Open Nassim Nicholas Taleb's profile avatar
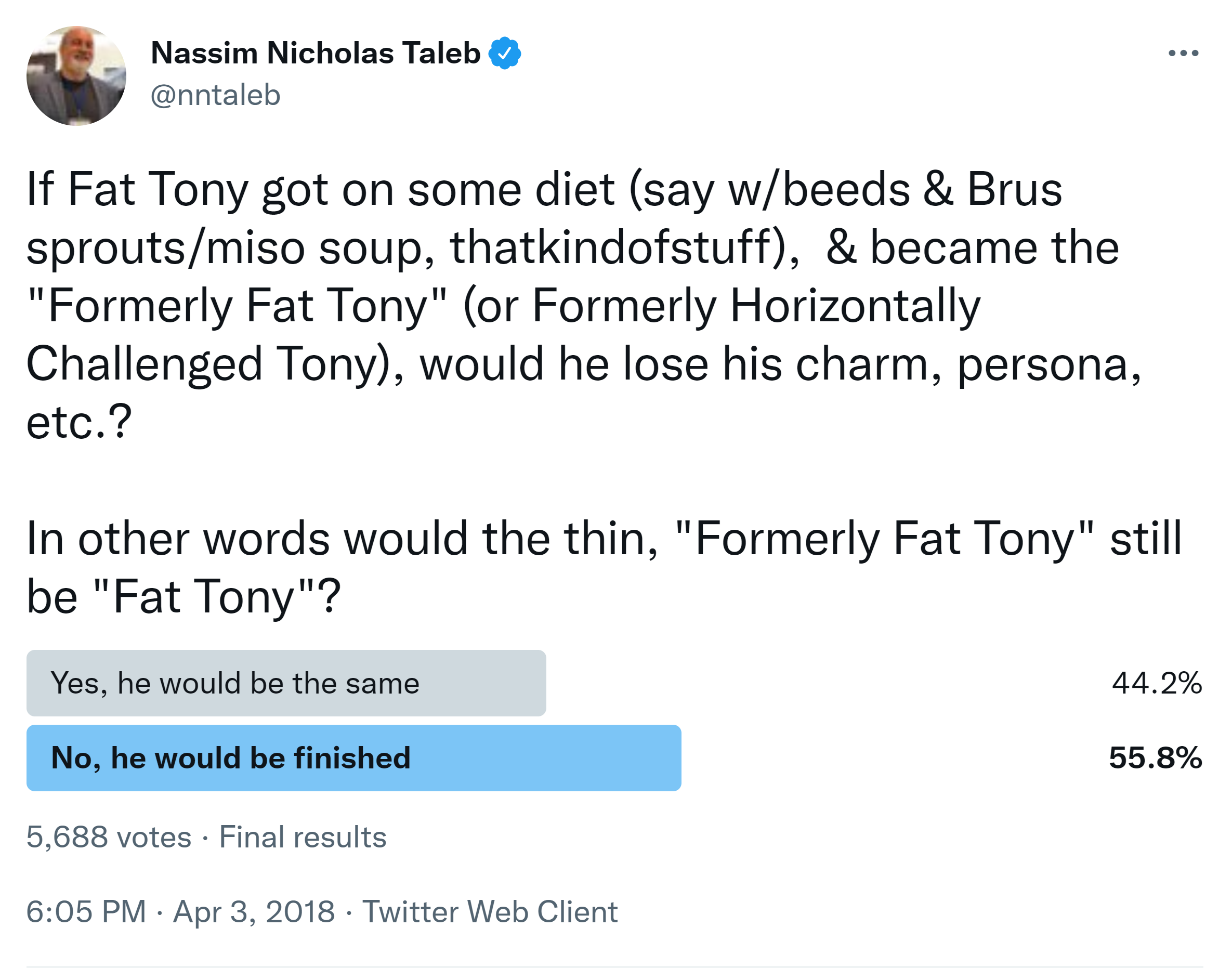Image resolution: width=1219 pixels, height=980 pixels. coord(76,76)
